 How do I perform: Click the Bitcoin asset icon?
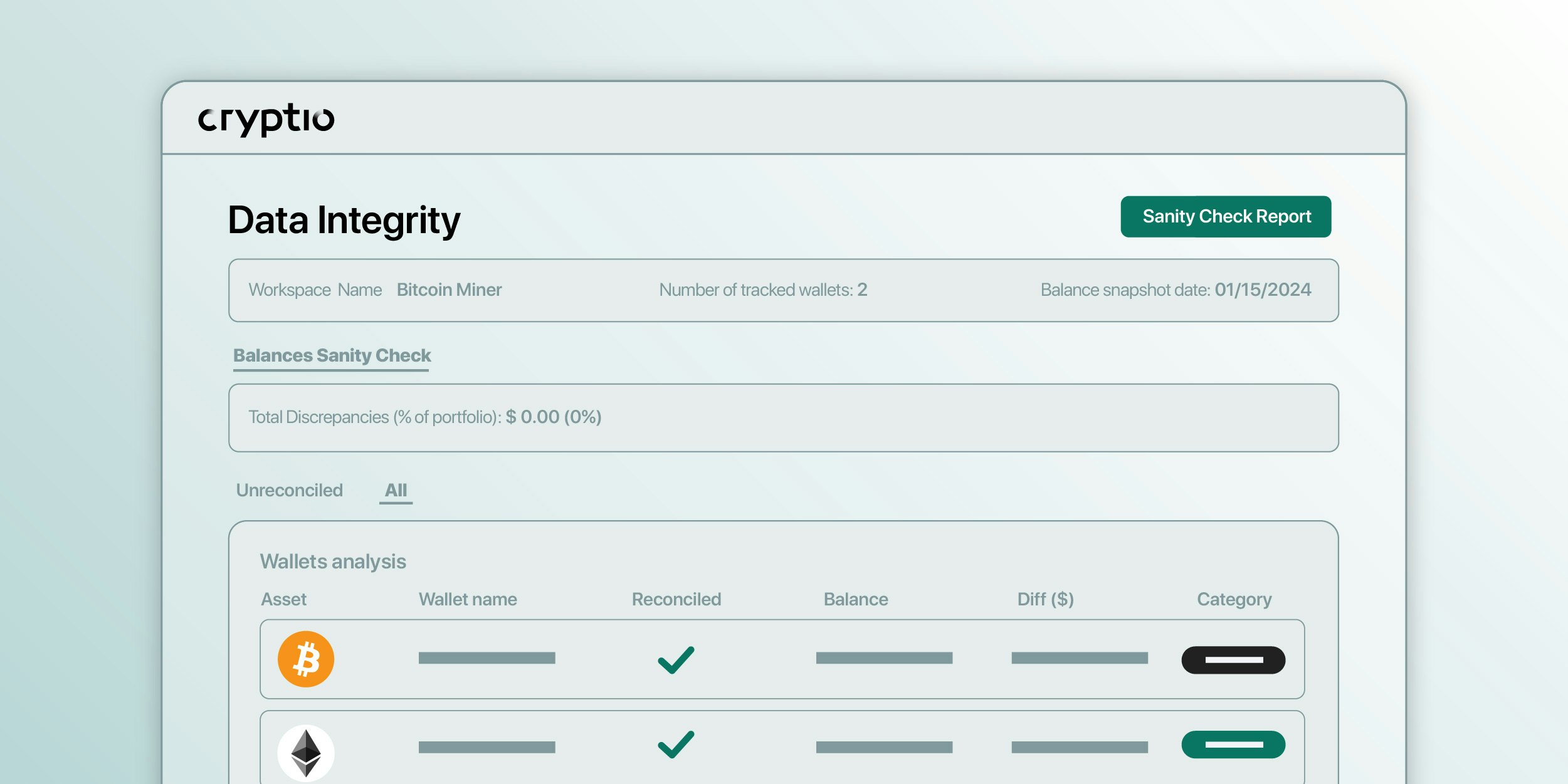306,659
